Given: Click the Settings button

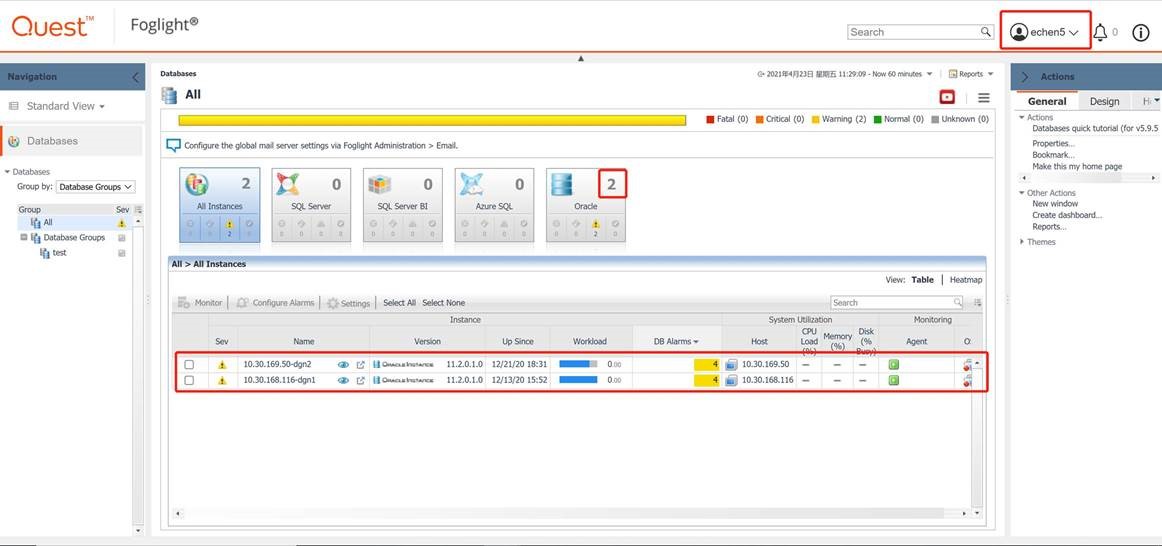Looking at the screenshot, I should tap(348, 303).
